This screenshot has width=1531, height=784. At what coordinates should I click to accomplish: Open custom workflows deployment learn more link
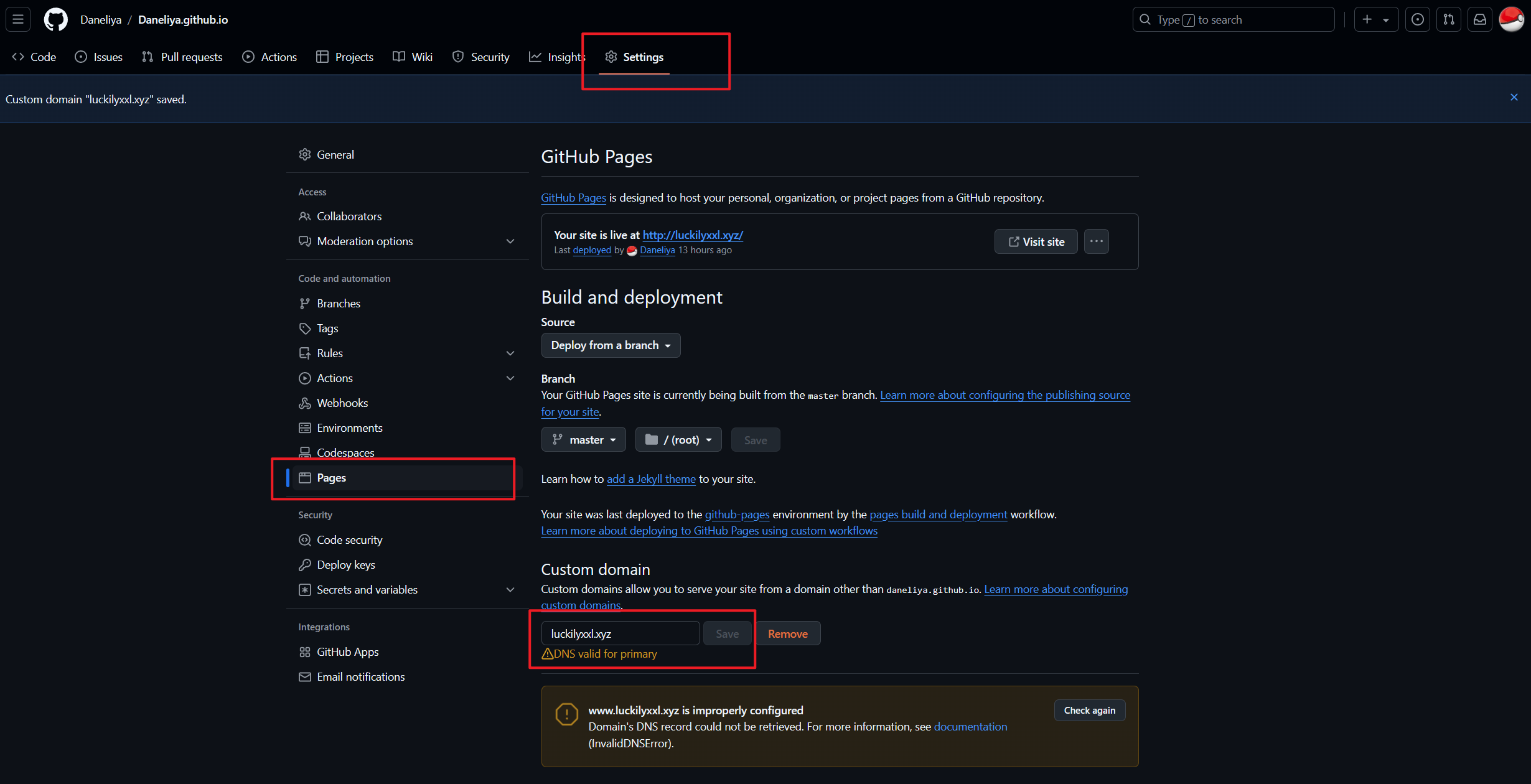709,530
